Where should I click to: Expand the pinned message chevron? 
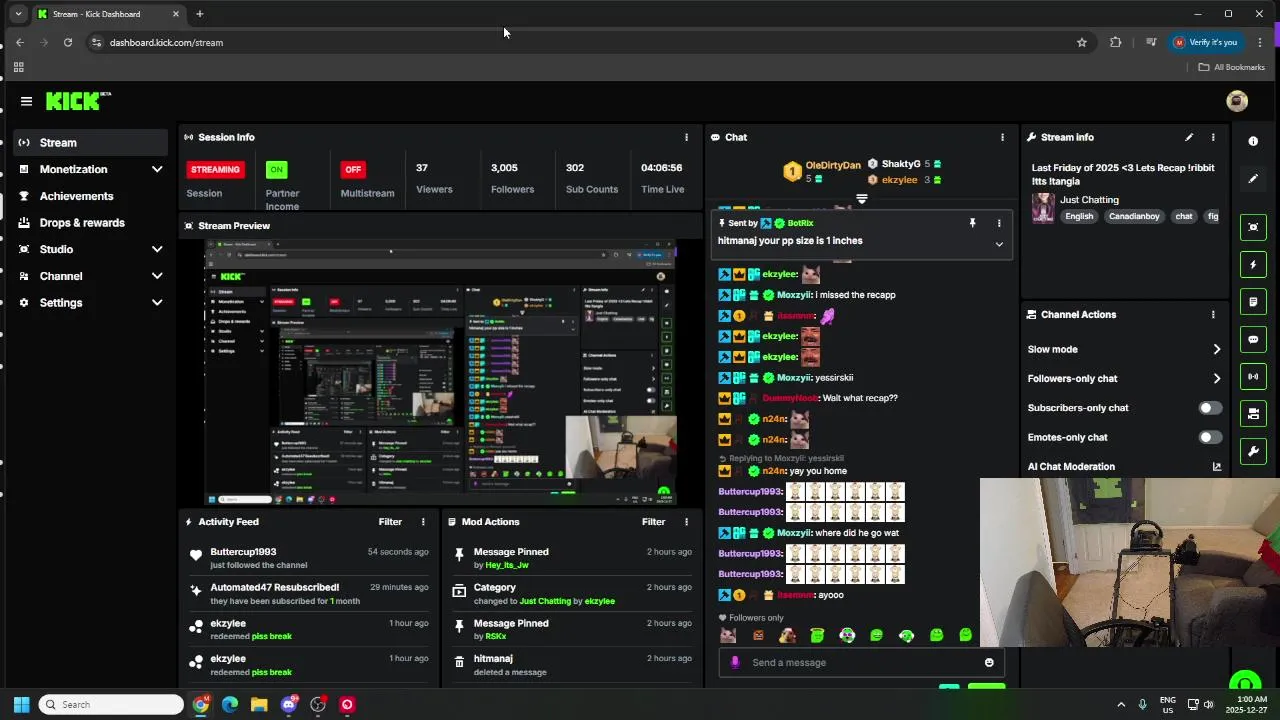click(x=998, y=244)
